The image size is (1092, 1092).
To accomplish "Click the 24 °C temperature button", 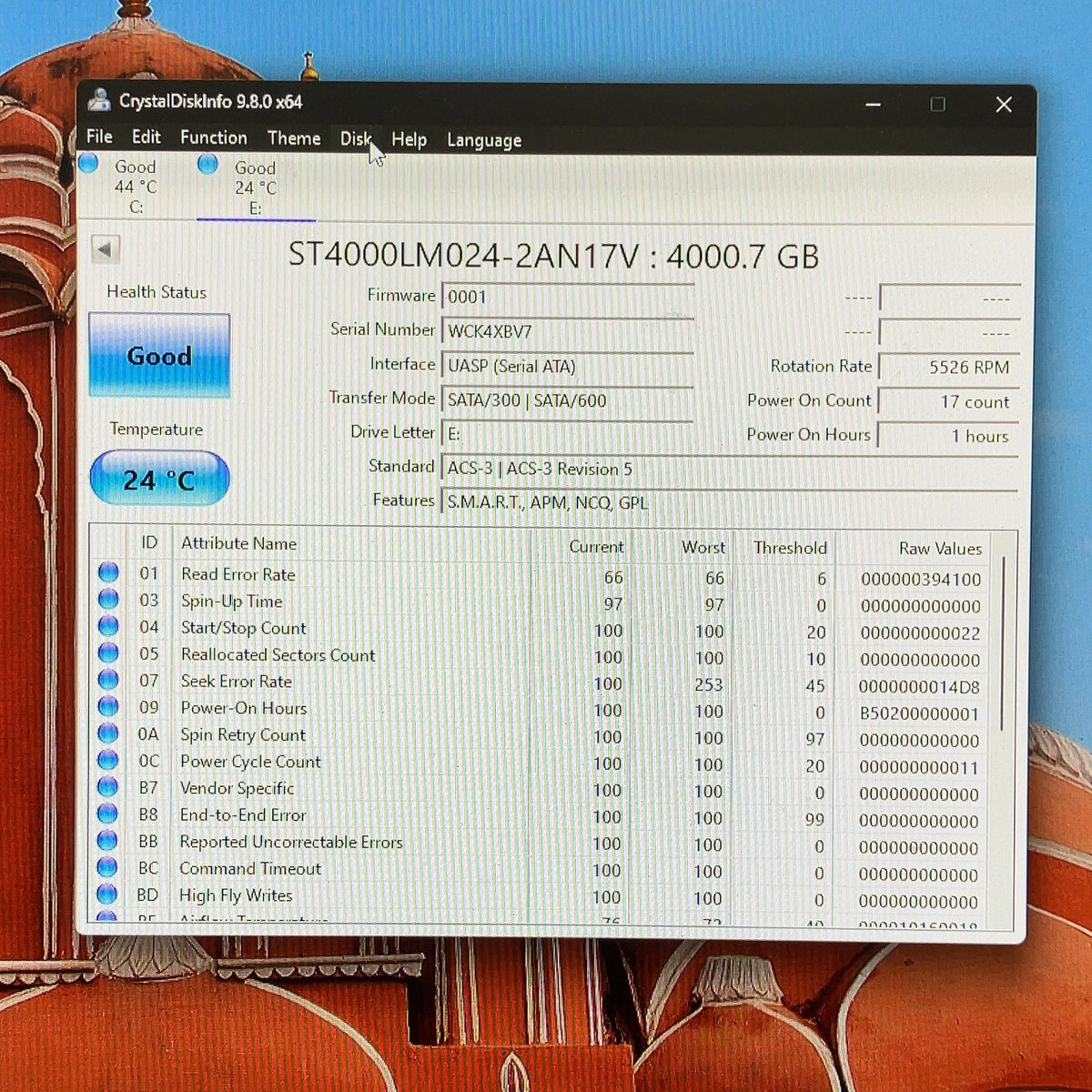I will pos(159,479).
